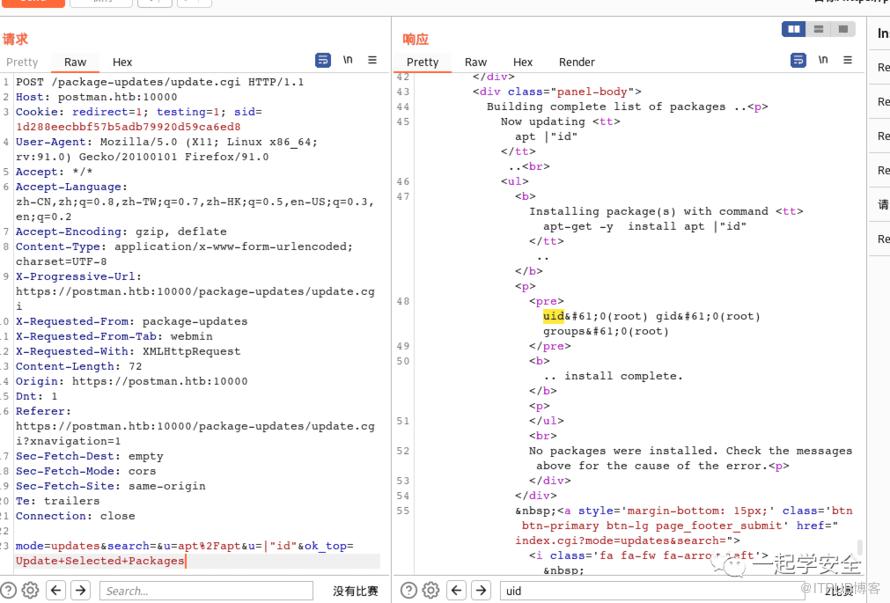Go to next match in request search
Image resolution: width=890 pixels, height=603 pixels.
point(81,591)
